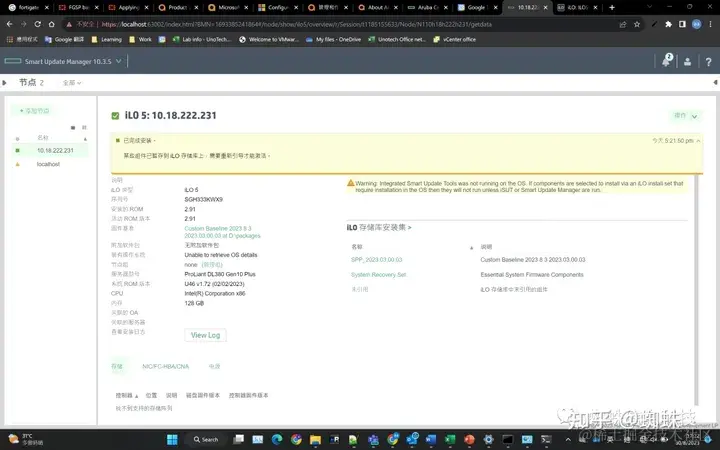The image size is (720, 450).
Task: Reload the current browser page
Action: 38,24
